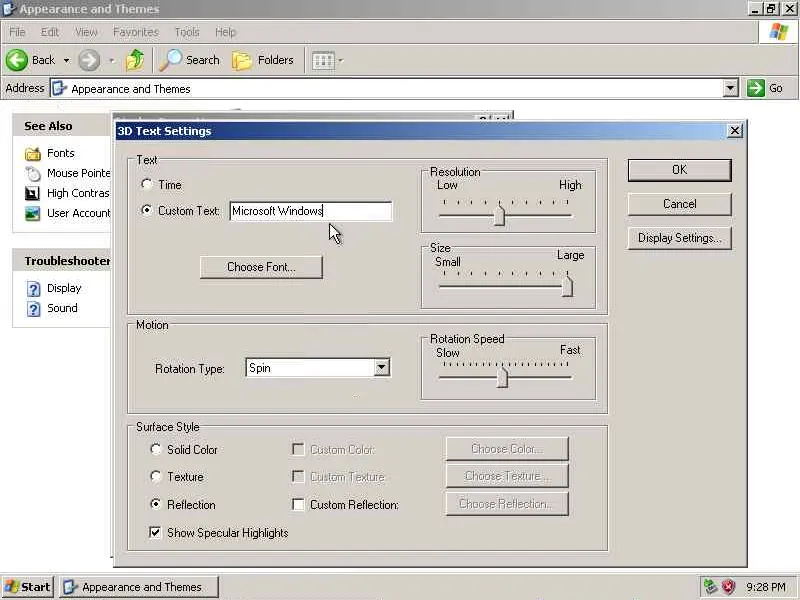Open the Back button history arrow
The image size is (800, 600).
tap(66, 60)
